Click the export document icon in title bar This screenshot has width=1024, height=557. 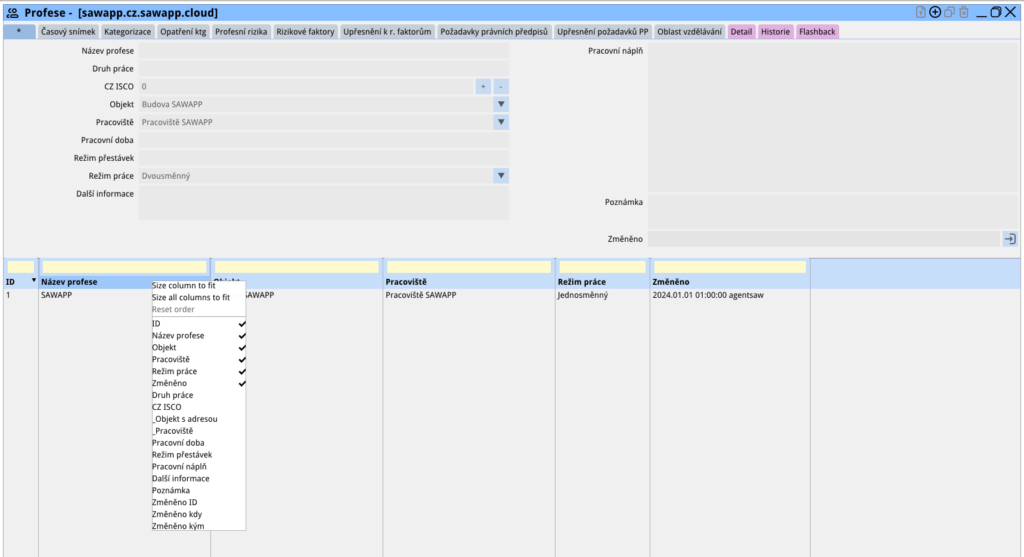[x=921, y=12]
